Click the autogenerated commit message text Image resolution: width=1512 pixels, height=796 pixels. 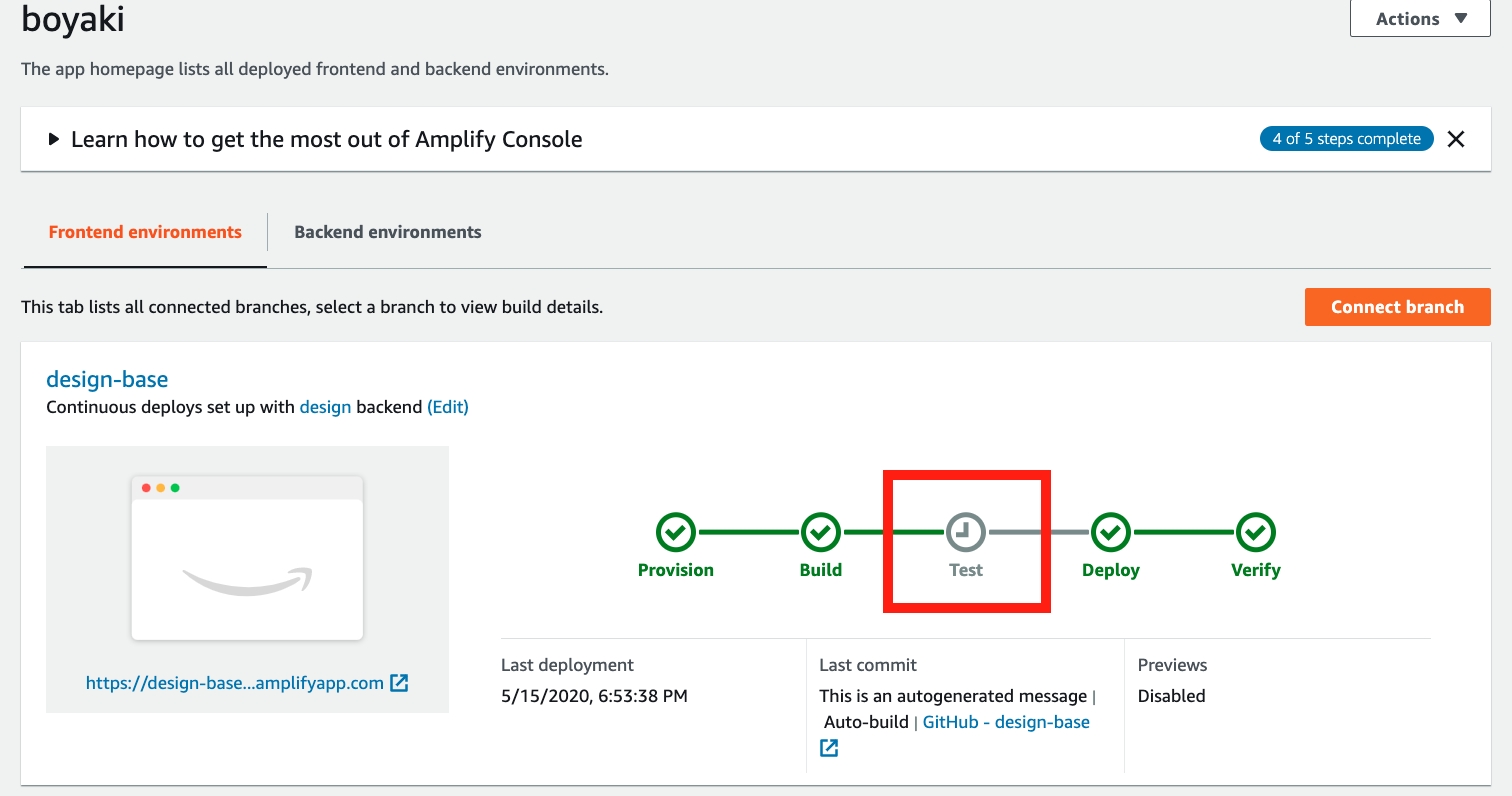click(953, 696)
